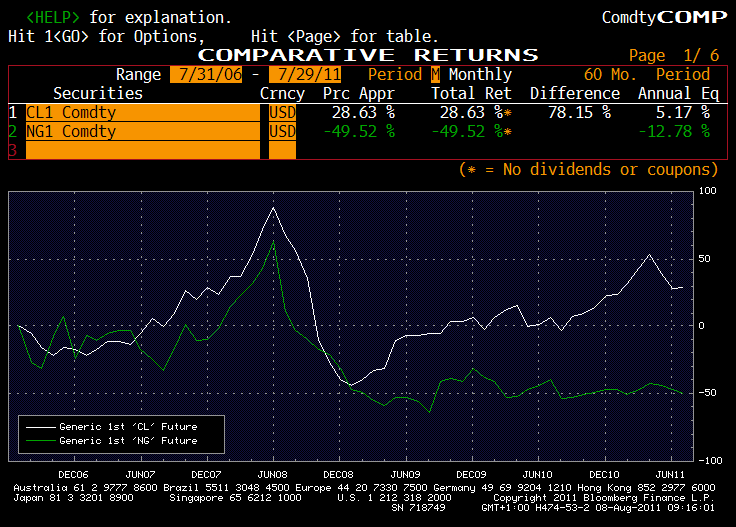Screen dimensions: 736x527
Task: Click the row number 1 label
Action: [x=13, y=113]
